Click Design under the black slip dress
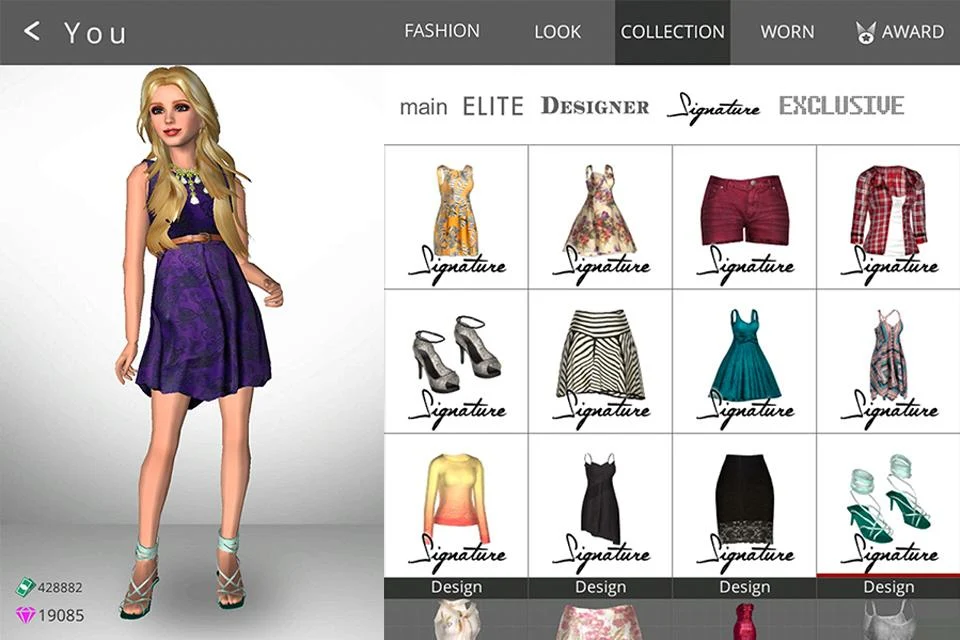The image size is (960, 640). (600, 587)
